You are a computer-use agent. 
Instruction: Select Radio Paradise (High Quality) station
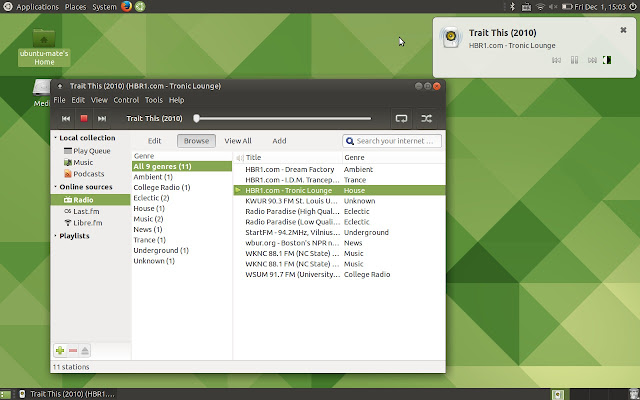pos(340,211)
